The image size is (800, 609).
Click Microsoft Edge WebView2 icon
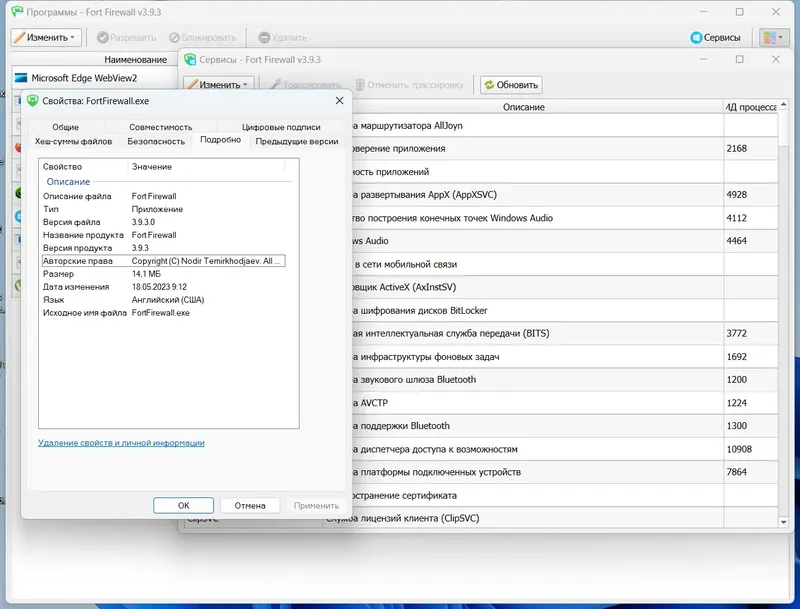(x=20, y=78)
